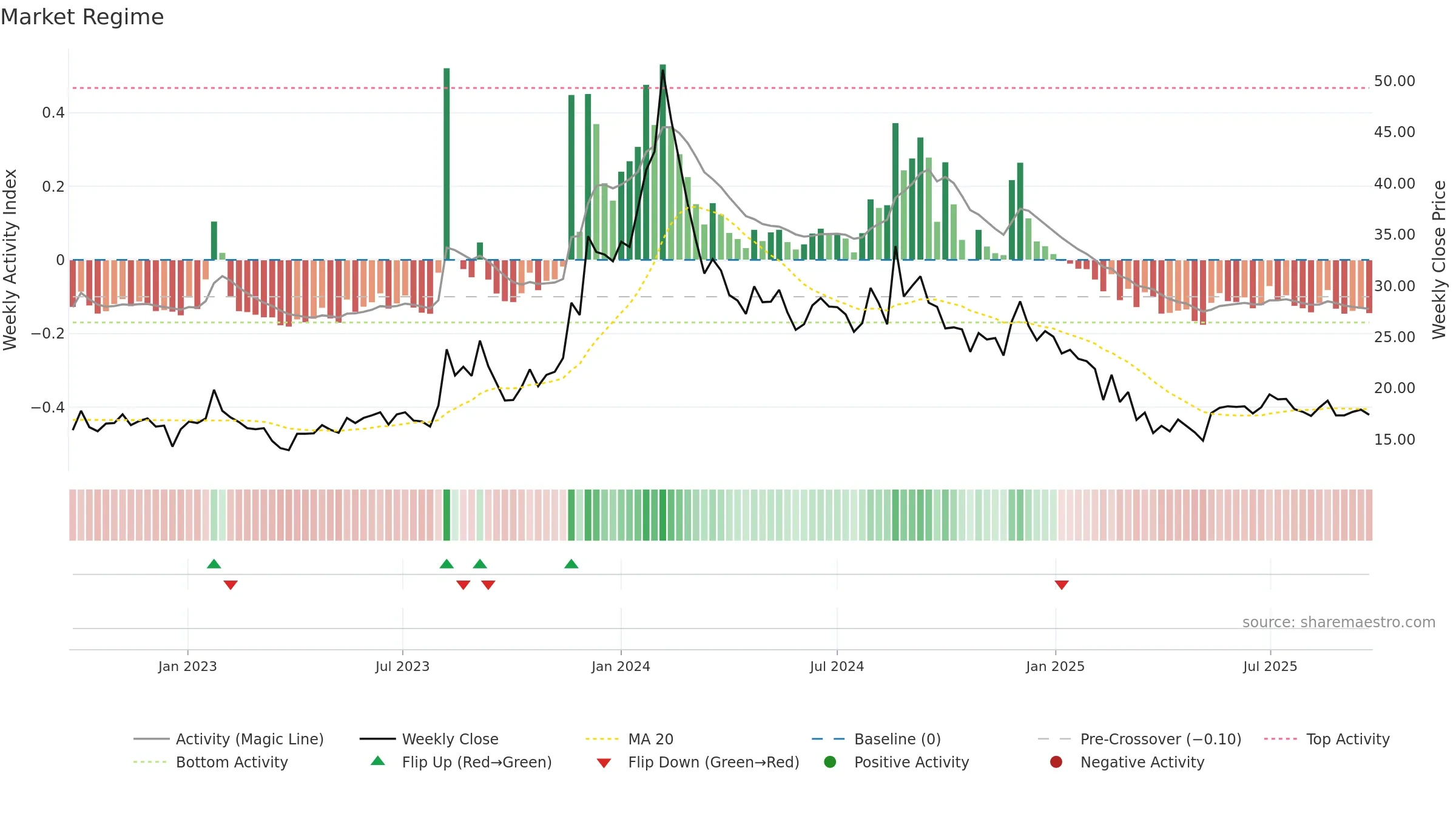Toggle the Bottom Activity legend entry

click(211, 762)
